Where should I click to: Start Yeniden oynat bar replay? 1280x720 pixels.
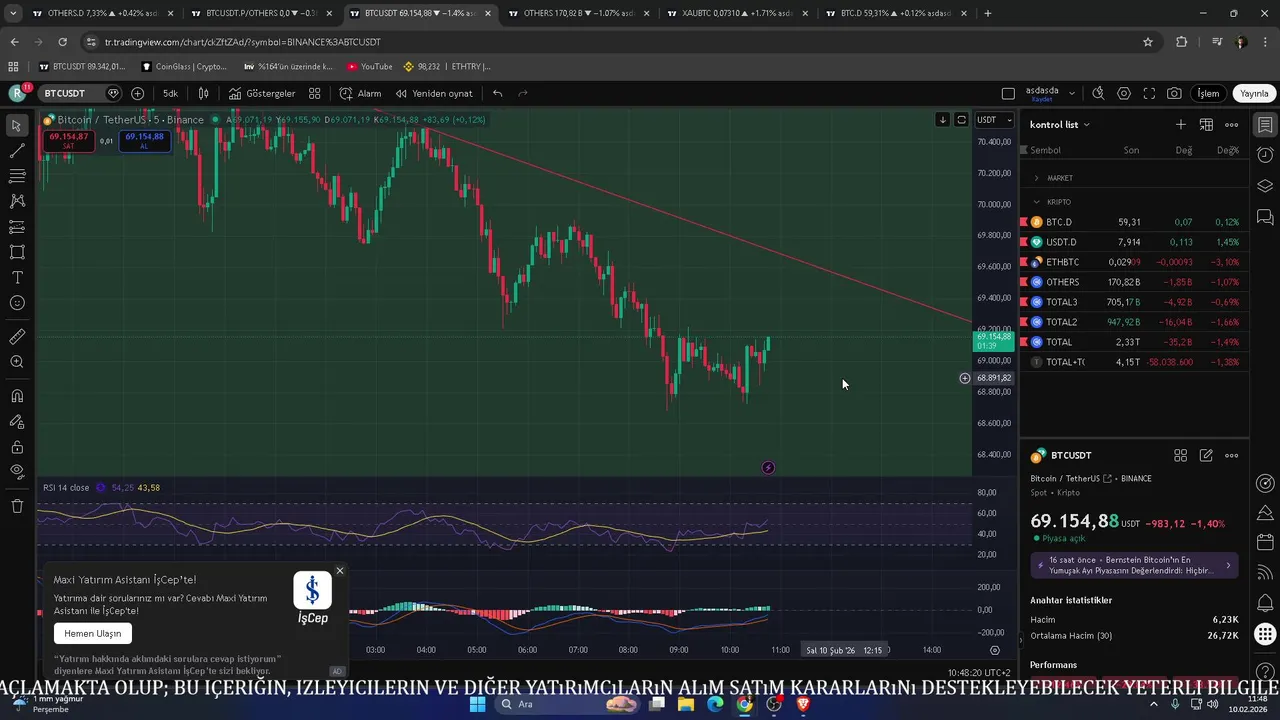[x=434, y=93]
